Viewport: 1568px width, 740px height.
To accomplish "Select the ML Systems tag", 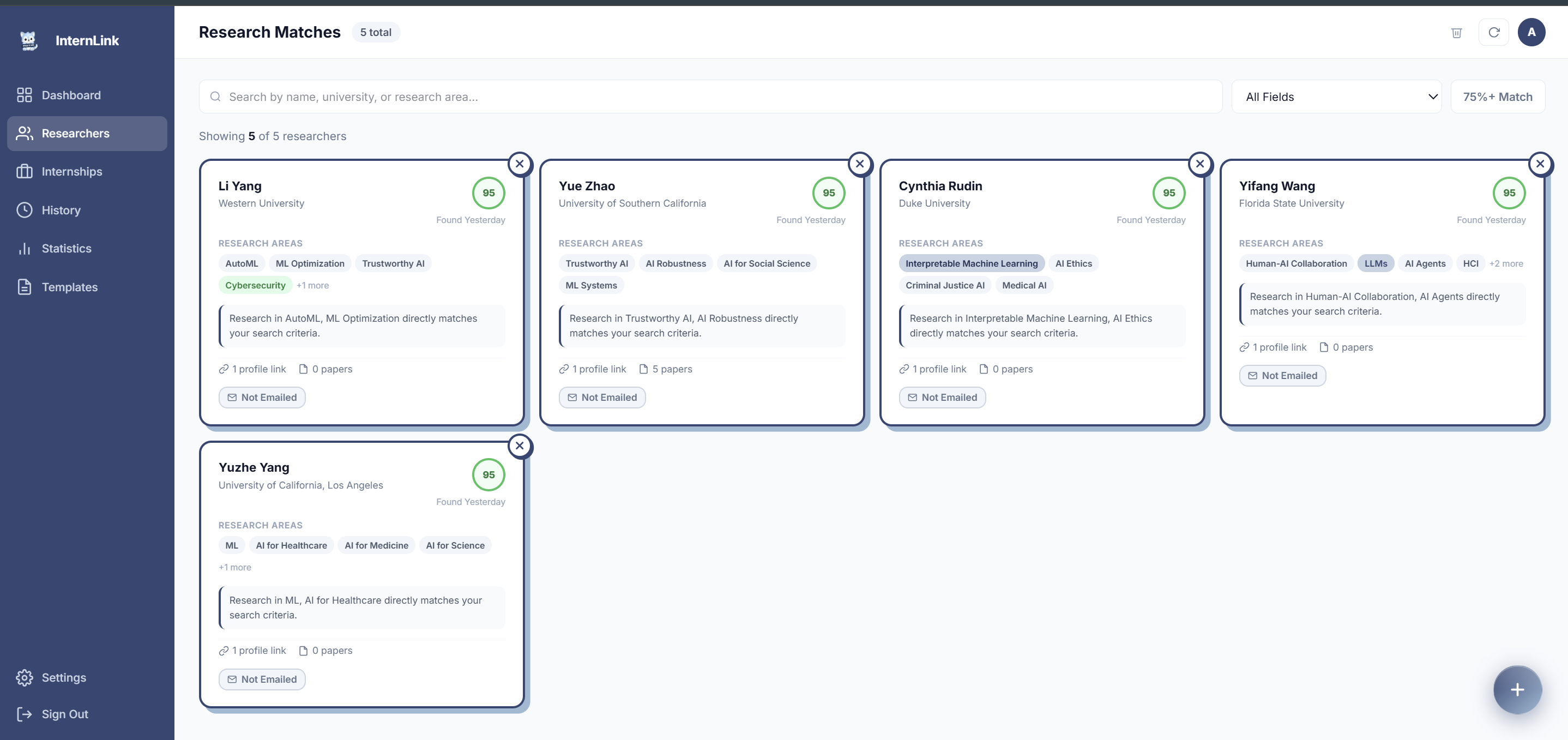I will [591, 286].
